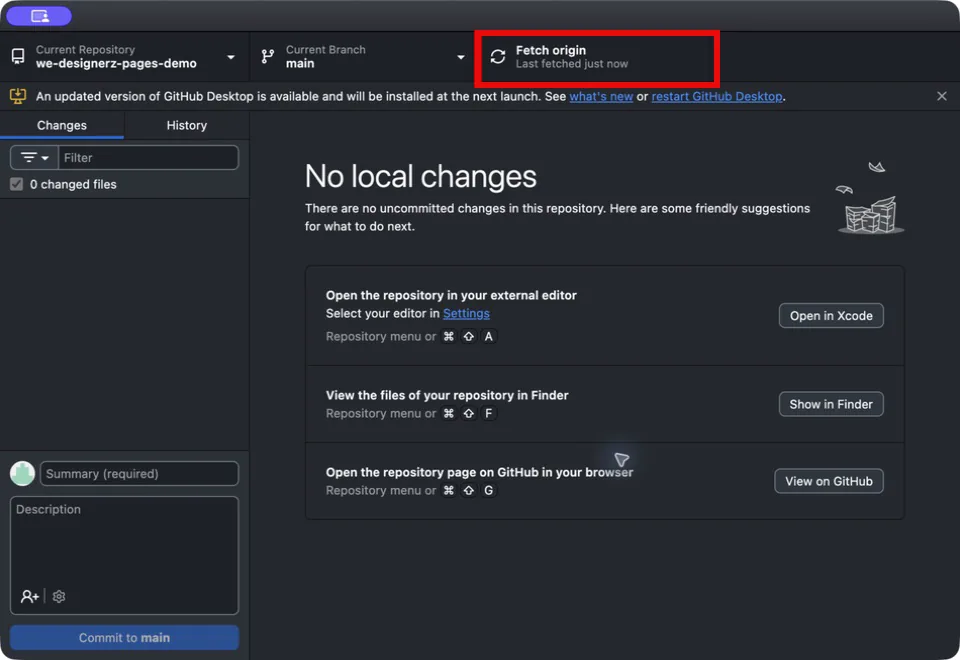
Task: Click the Last fetched just now text
Action: click(571, 64)
